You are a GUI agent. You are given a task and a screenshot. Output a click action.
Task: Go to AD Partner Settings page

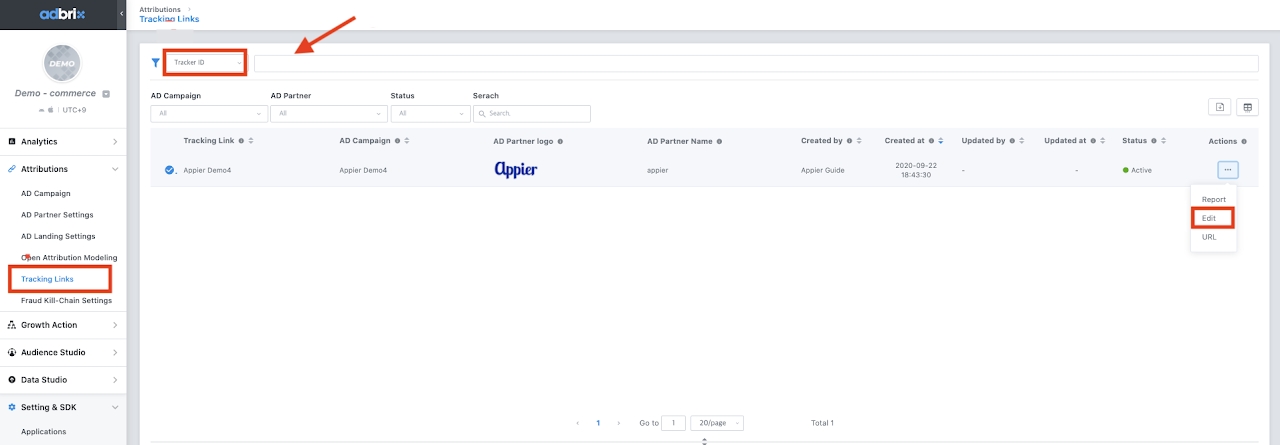pos(57,215)
